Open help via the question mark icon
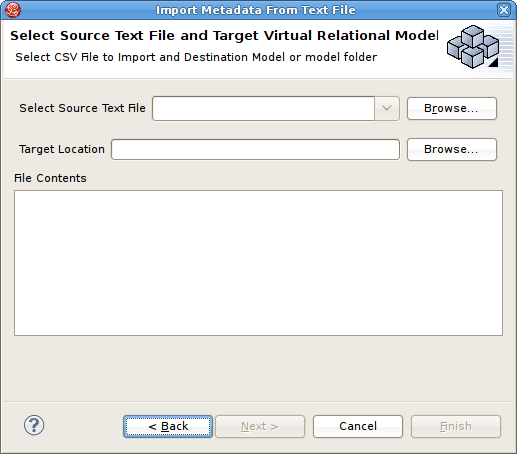The image size is (517, 454). (x=34, y=425)
